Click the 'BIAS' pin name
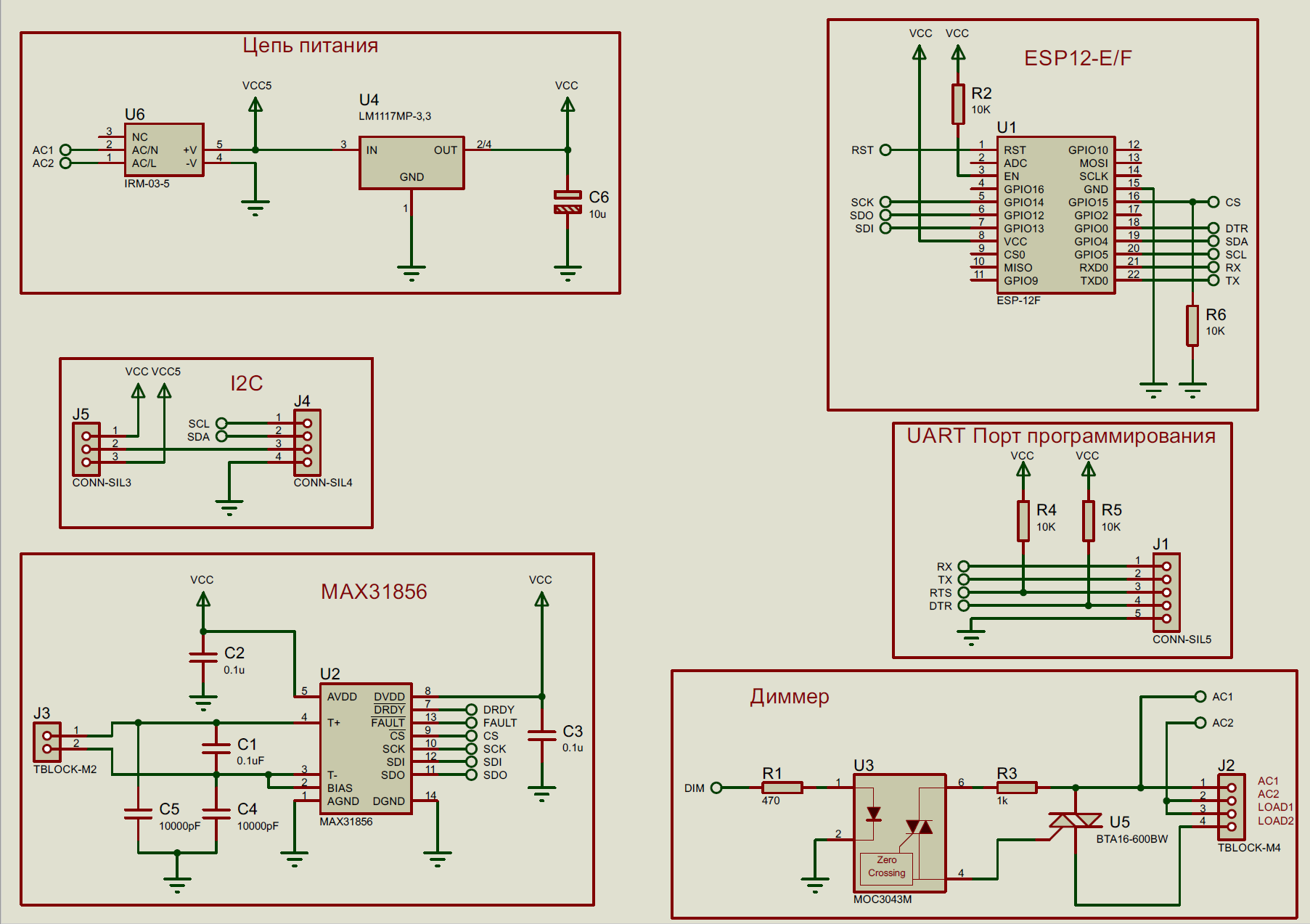 click(340, 788)
